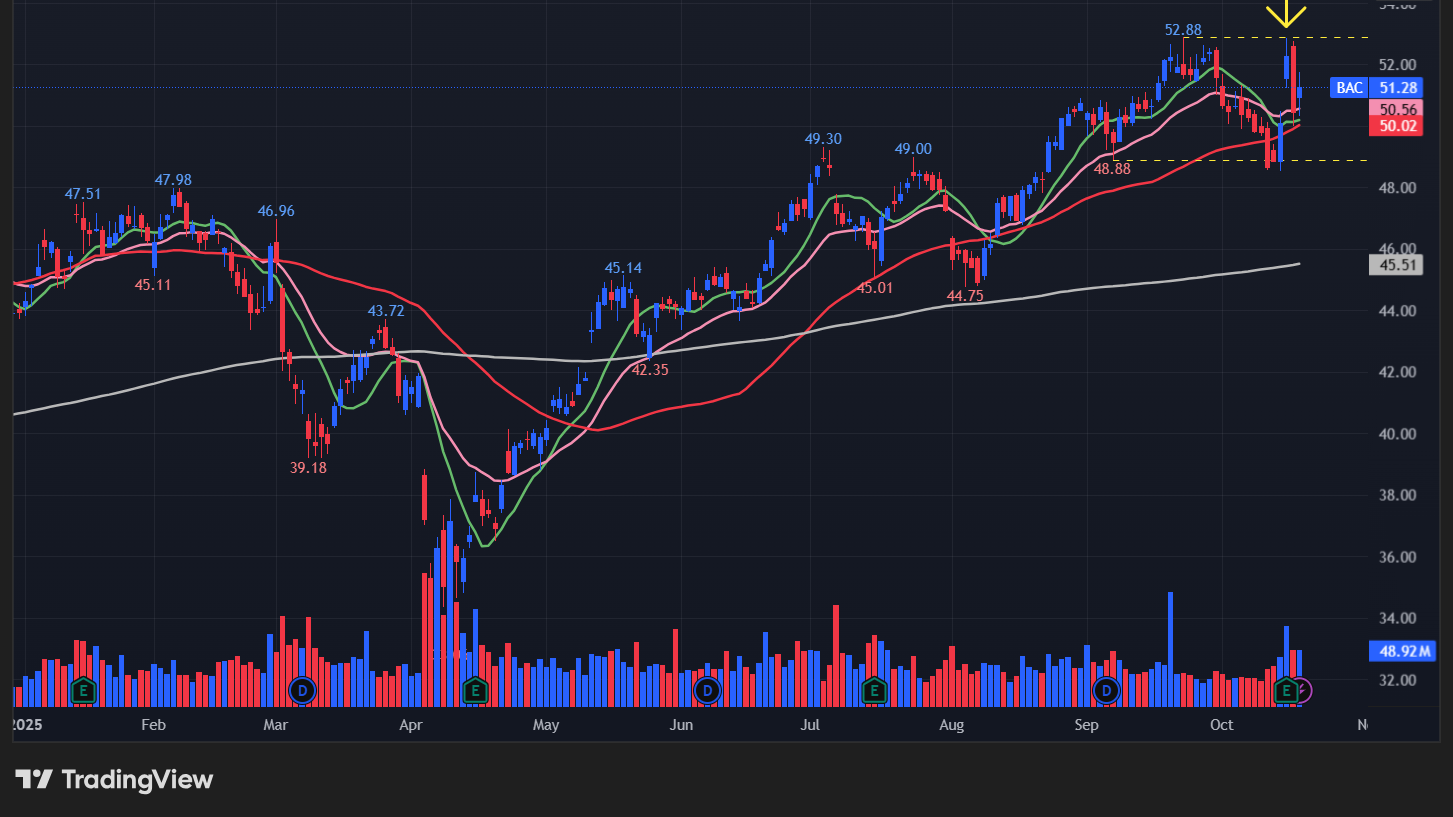Click the October earnings E marker

point(1286,690)
